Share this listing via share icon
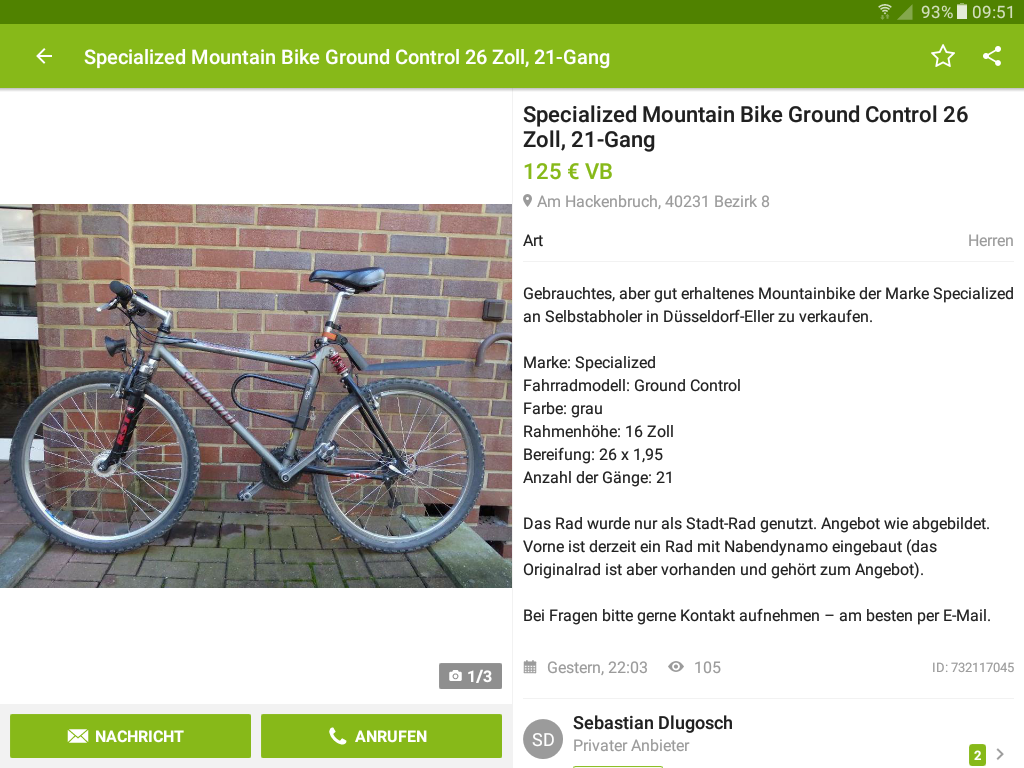Image resolution: width=1024 pixels, height=768 pixels. [x=992, y=57]
